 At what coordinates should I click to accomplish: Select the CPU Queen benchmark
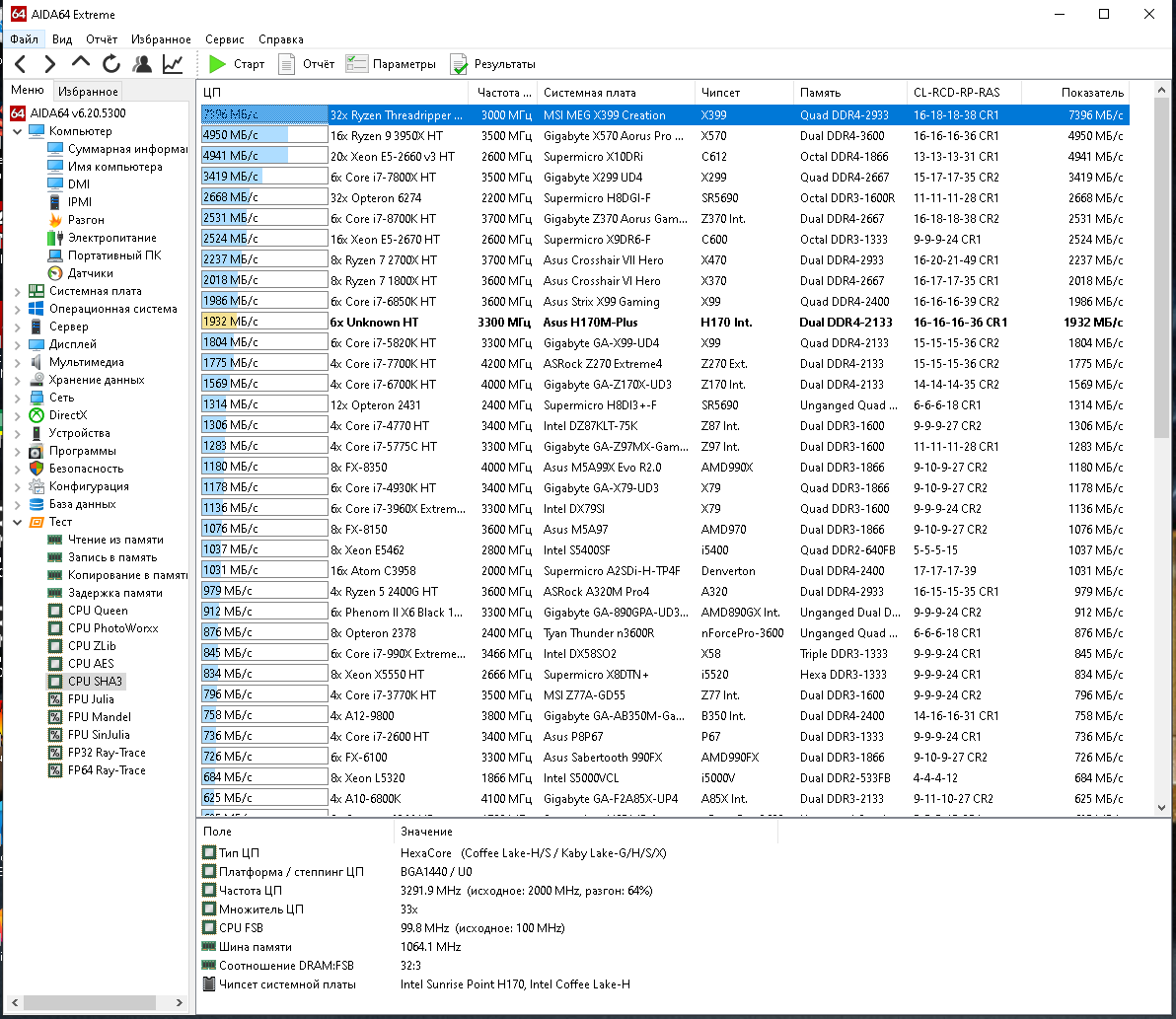(88, 611)
